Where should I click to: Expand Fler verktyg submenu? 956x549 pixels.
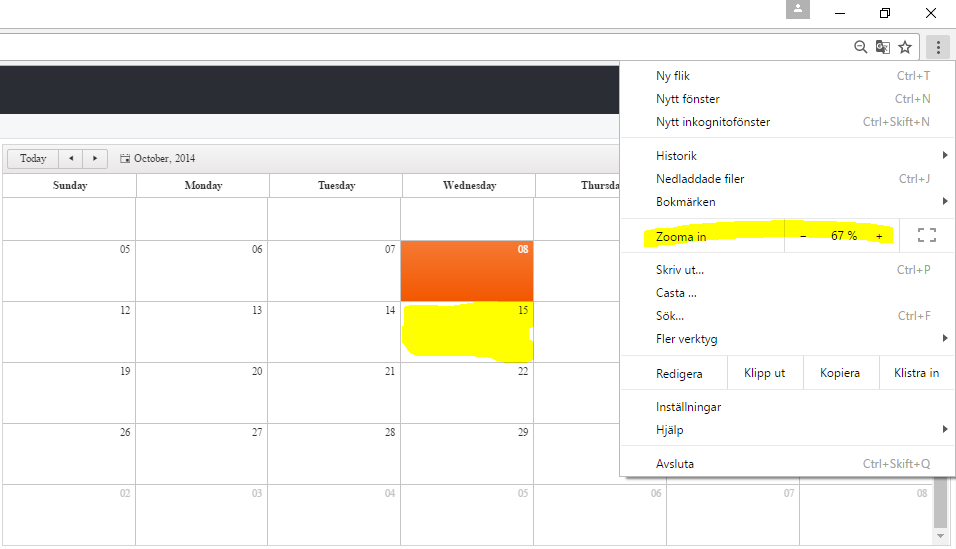(x=787, y=339)
